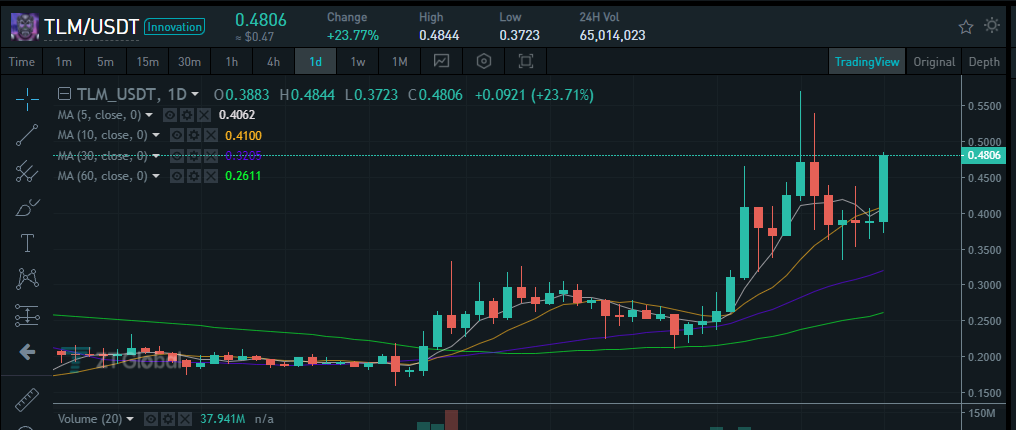This screenshot has height=430, width=1016.
Task: Switch to 4h interval
Action: pos(273,62)
